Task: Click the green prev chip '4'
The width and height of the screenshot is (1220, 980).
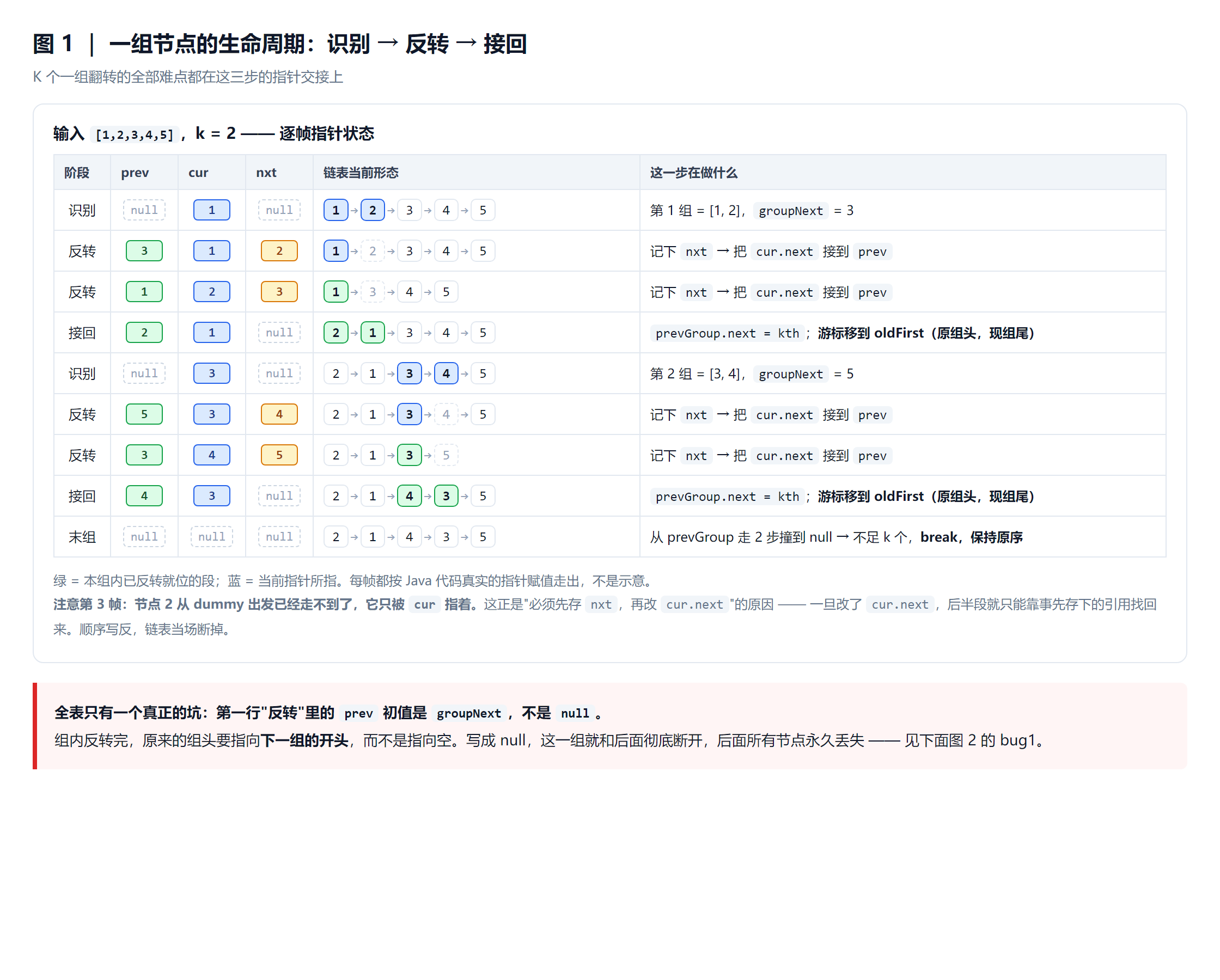Action: click(x=144, y=495)
